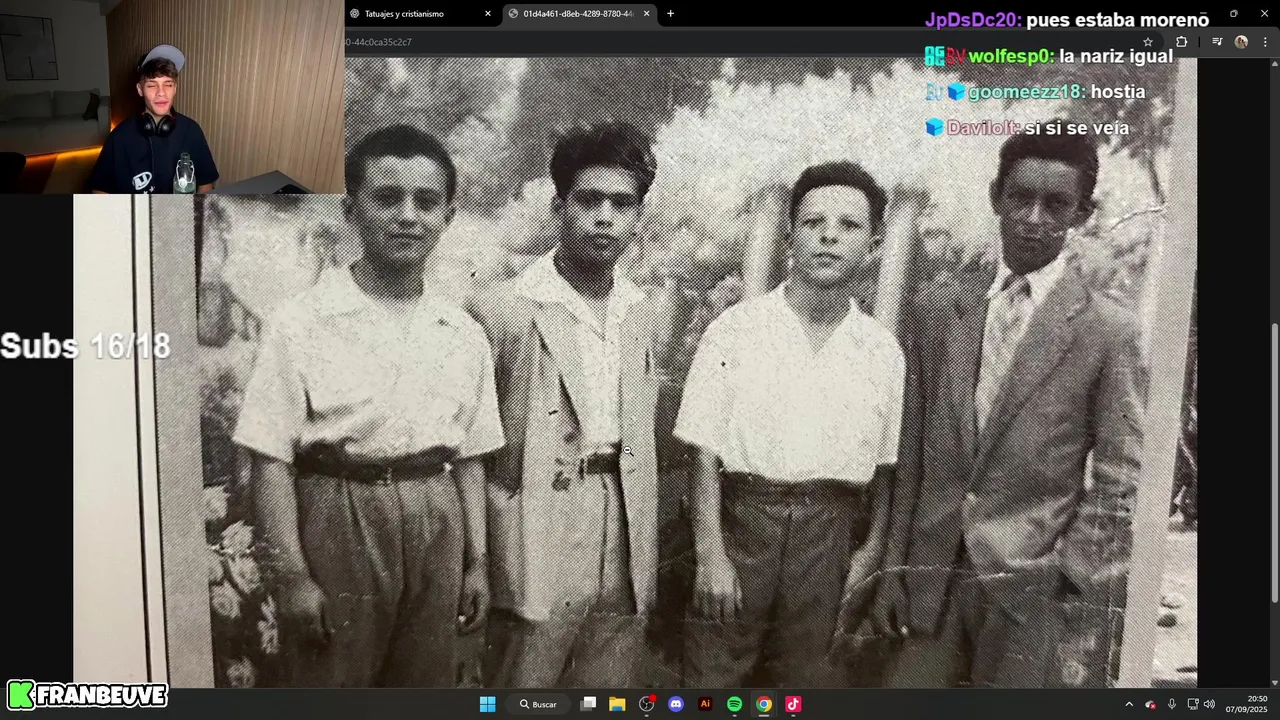Restore the Chrome window size
This screenshot has width=1280, height=720.
1233,14
